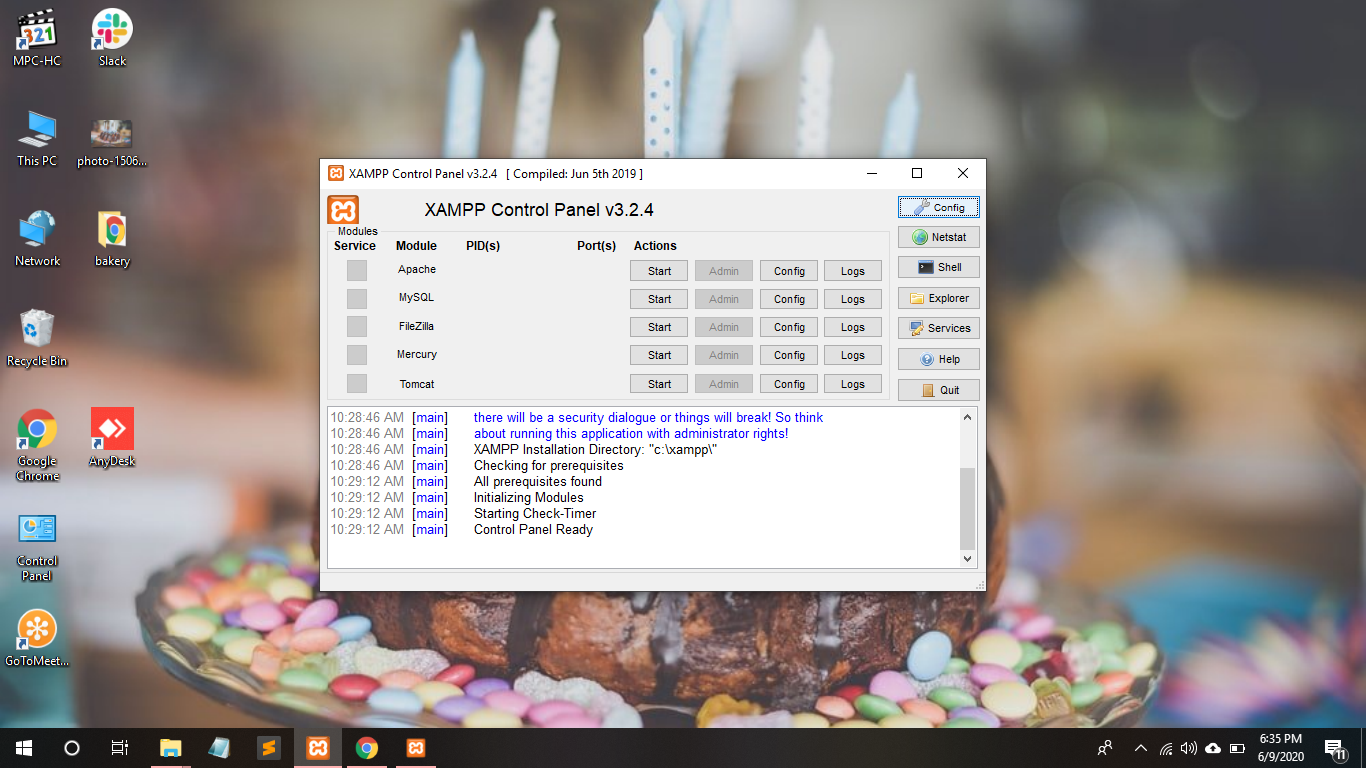Toggle Apache service install checkbox
This screenshot has width=1366, height=768.
(357, 270)
